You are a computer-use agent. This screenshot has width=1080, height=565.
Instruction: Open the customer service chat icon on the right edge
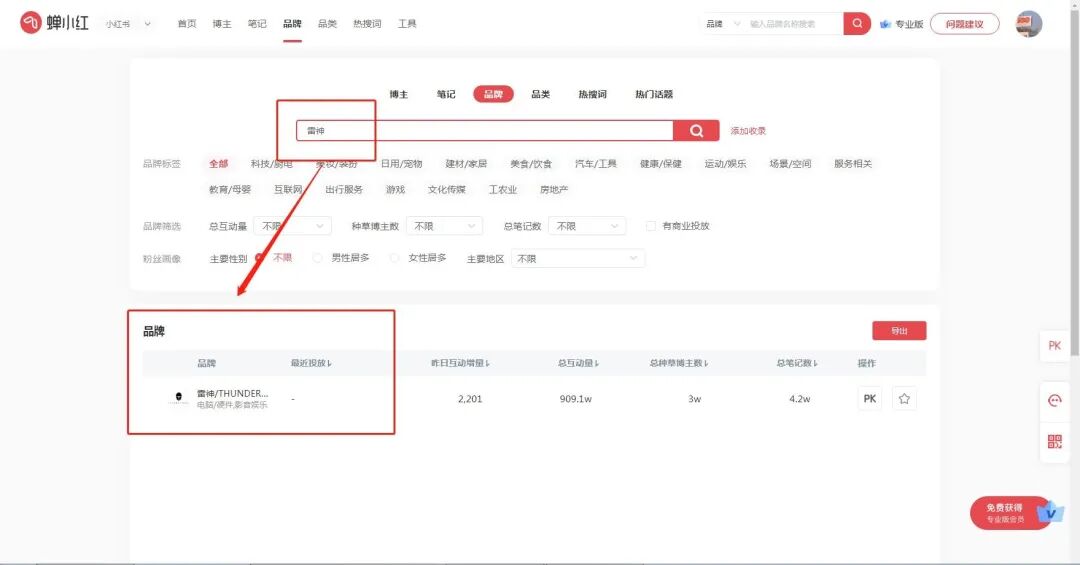tap(1055, 400)
